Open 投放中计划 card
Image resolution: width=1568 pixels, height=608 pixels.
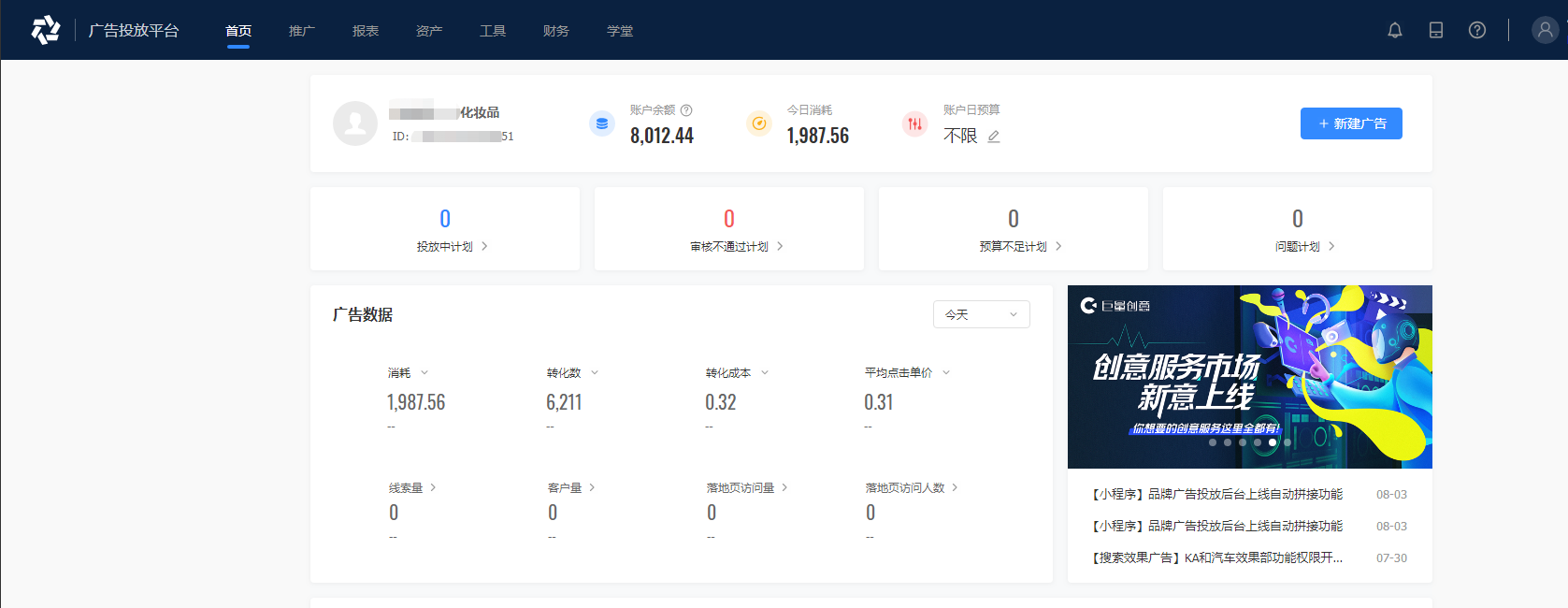(x=445, y=229)
